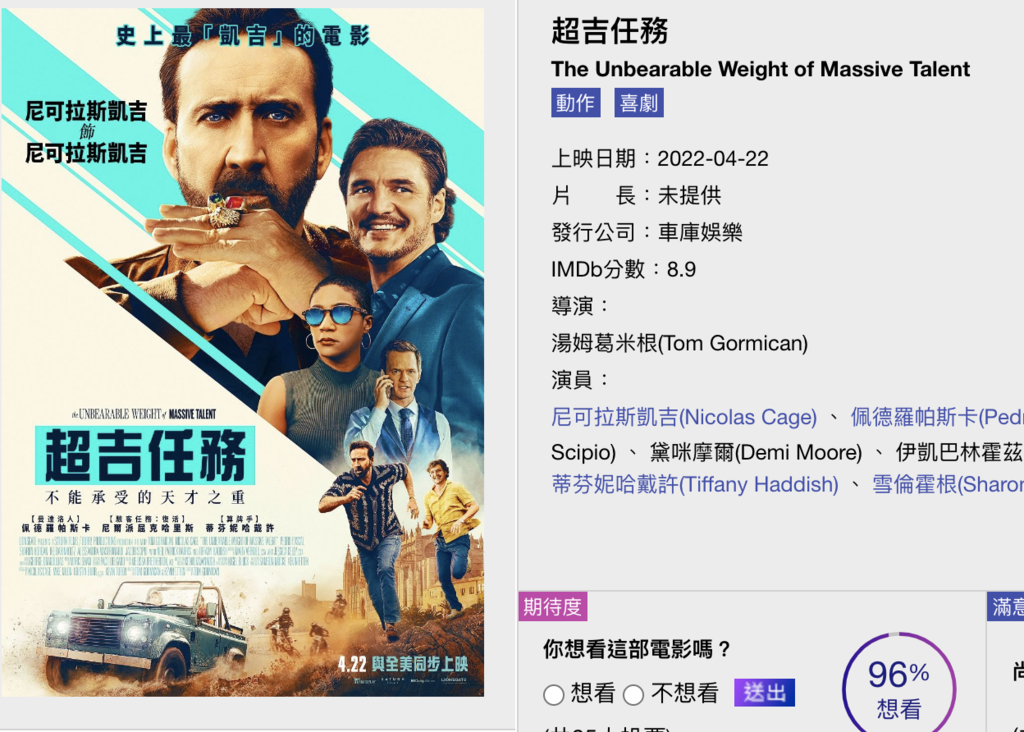Select the 期待度 tab label
The width and height of the screenshot is (1024, 732).
[552, 607]
